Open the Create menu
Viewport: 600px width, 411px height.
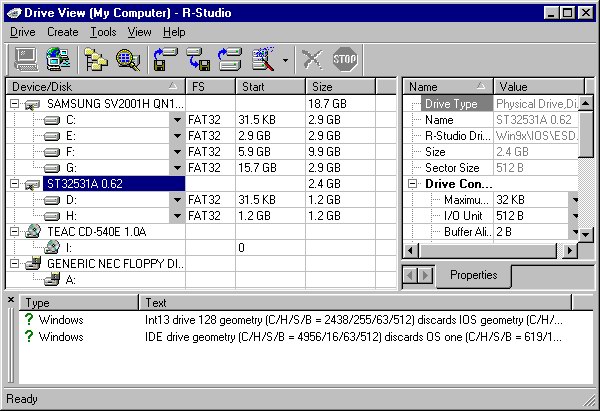point(62,32)
